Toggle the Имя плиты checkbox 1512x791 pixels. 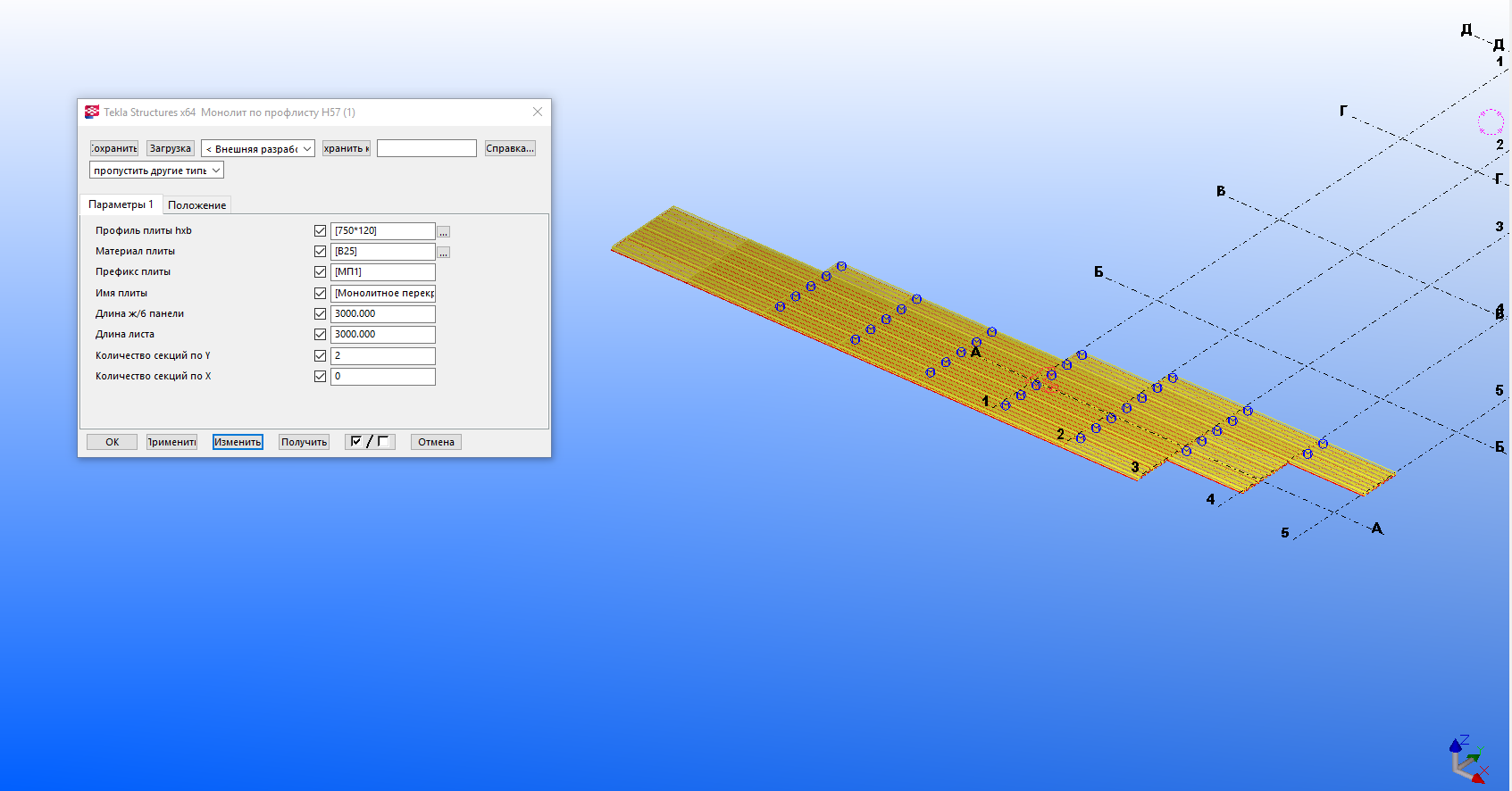coord(320,294)
